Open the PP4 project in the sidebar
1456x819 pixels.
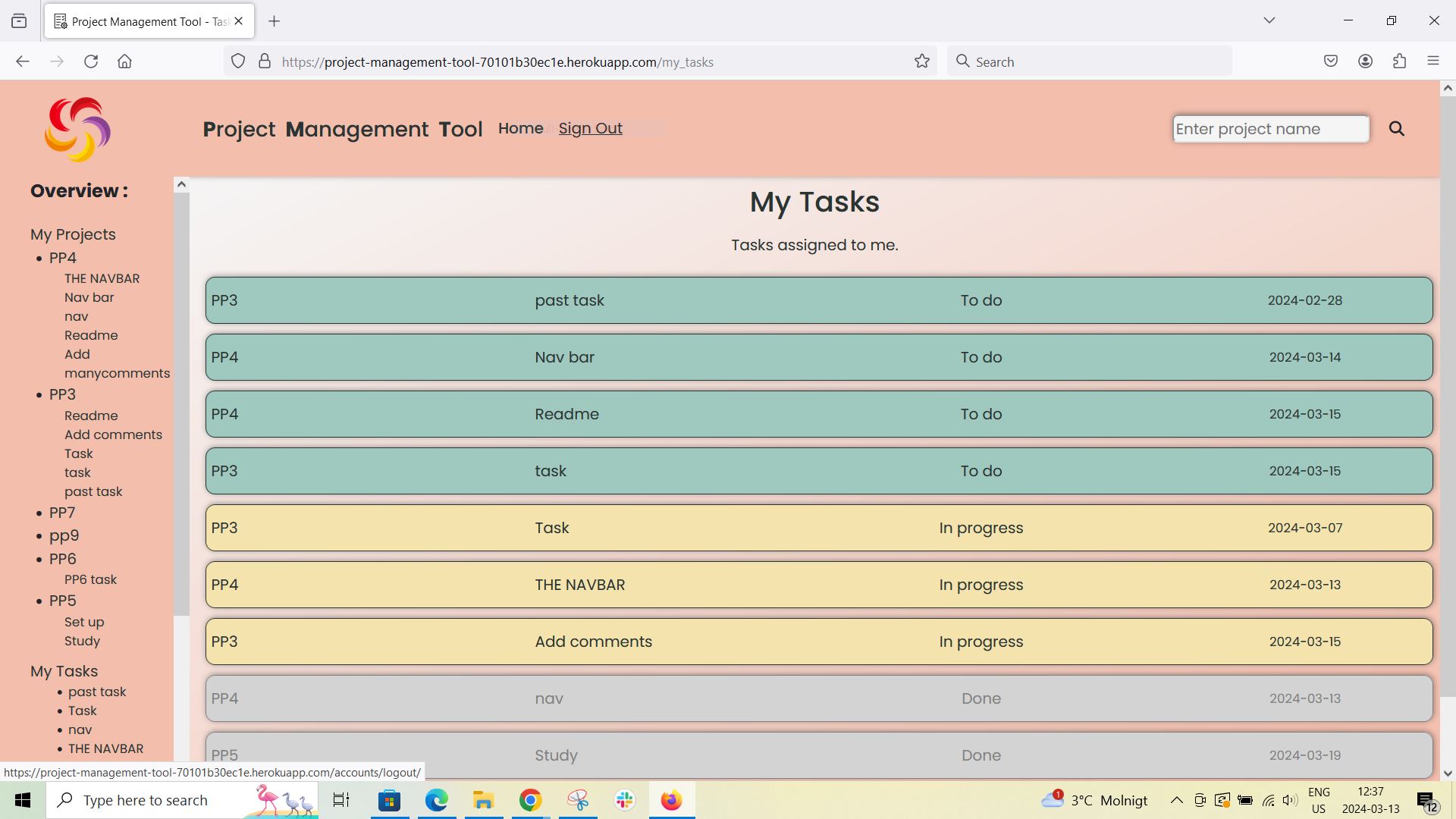pos(63,258)
